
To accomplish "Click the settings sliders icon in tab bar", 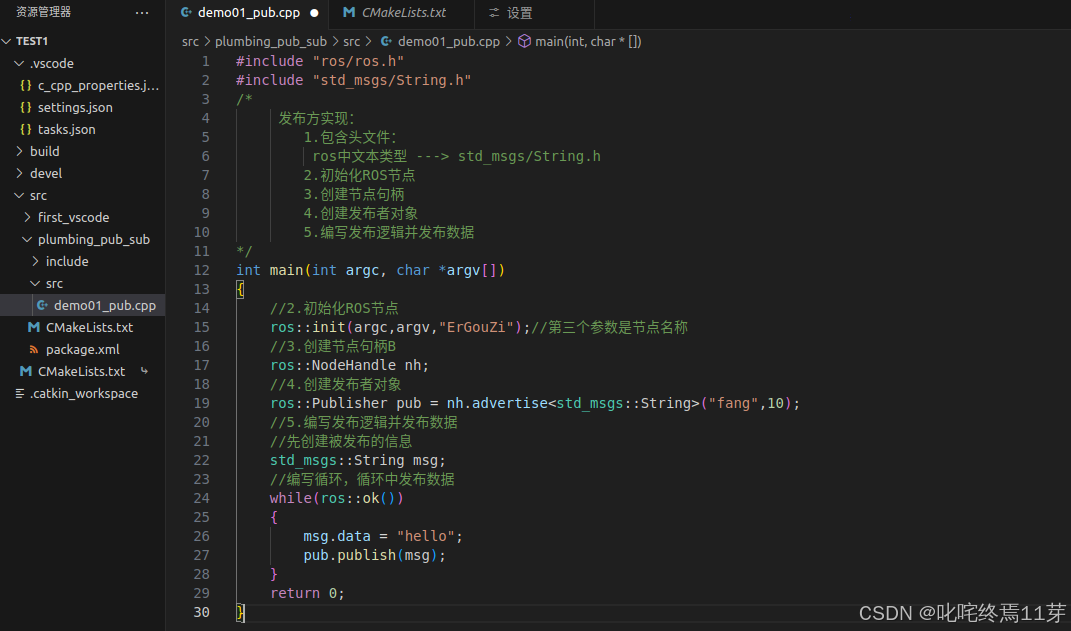I will (x=495, y=12).
